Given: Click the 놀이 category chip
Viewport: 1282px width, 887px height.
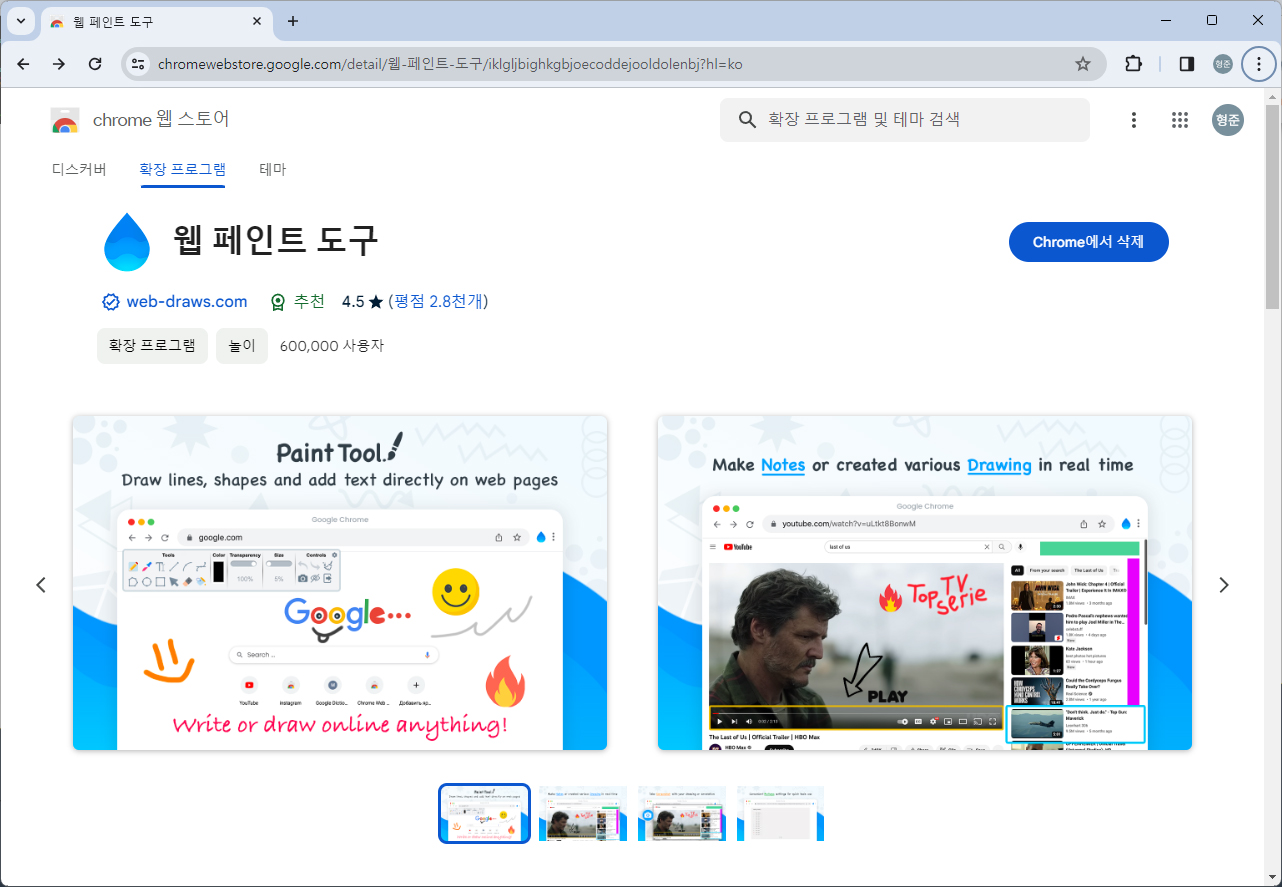Looking at the screenshot, I should [242, 346].
